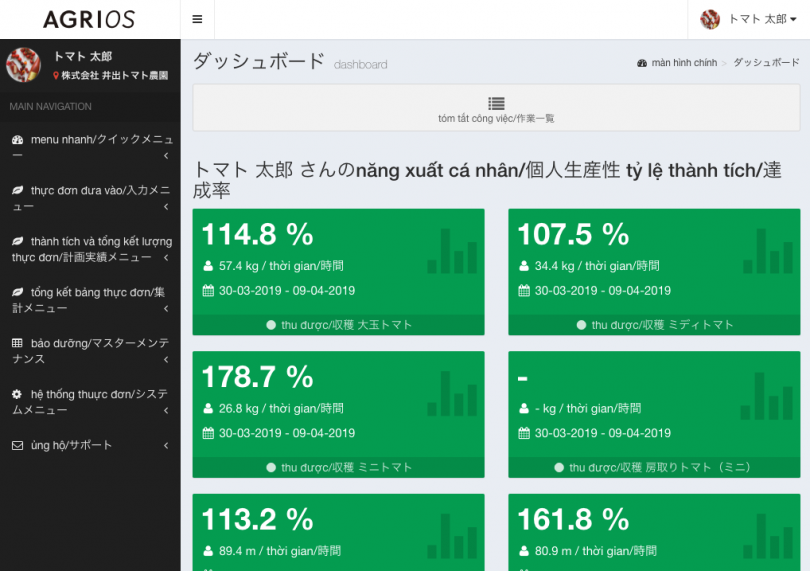Open ủng hộ/サポート menu item
Viewport: 810px width, 571px height.
point(90,445)
